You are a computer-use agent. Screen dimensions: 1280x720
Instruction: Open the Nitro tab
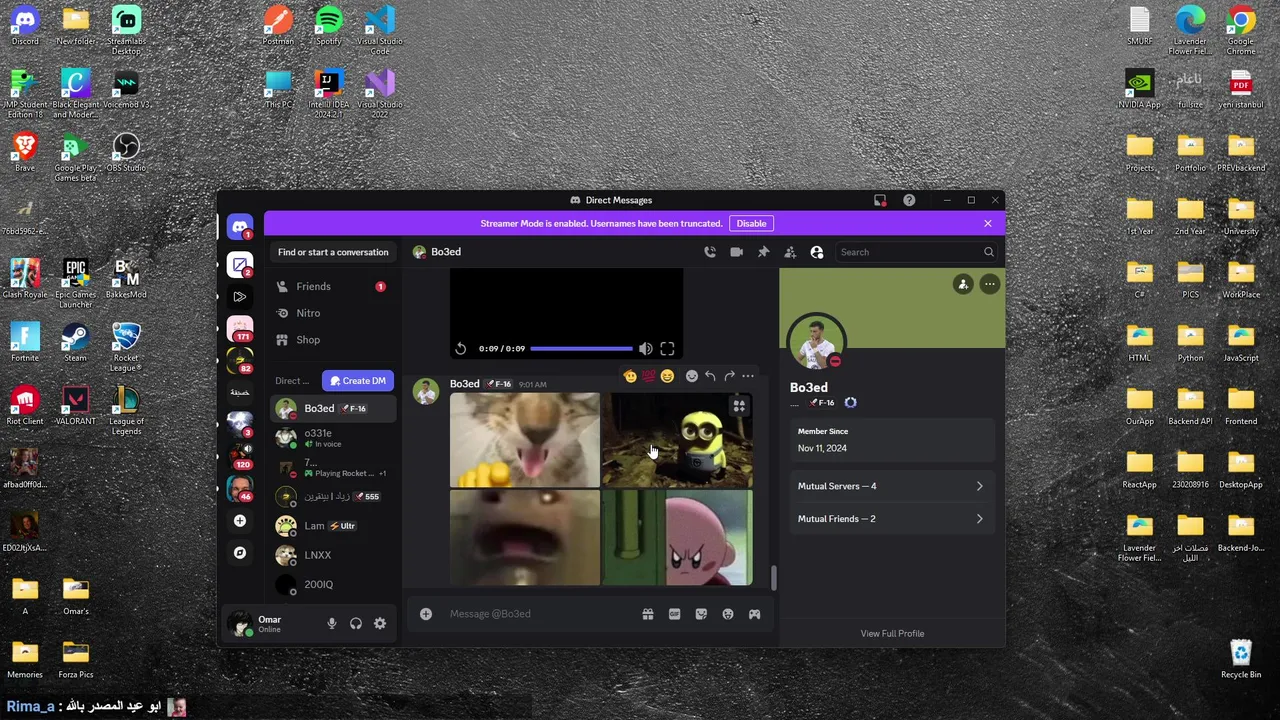coord(332,313)
